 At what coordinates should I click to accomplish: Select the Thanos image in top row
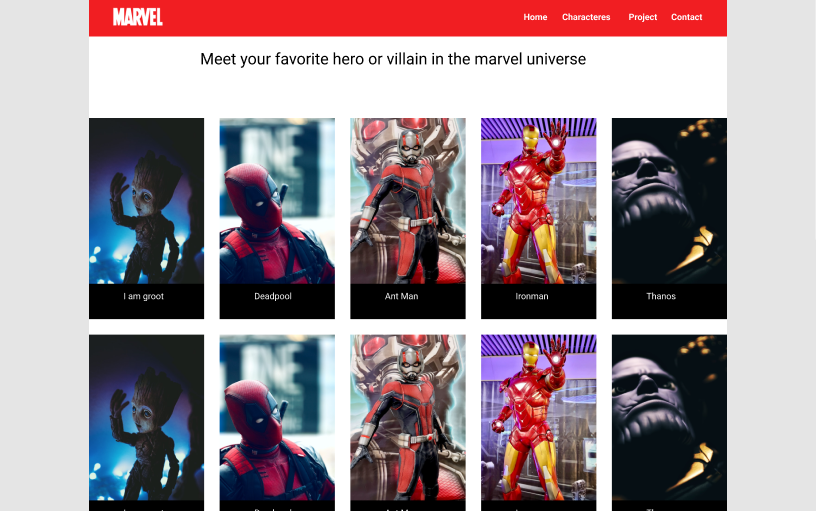(669, 201)
